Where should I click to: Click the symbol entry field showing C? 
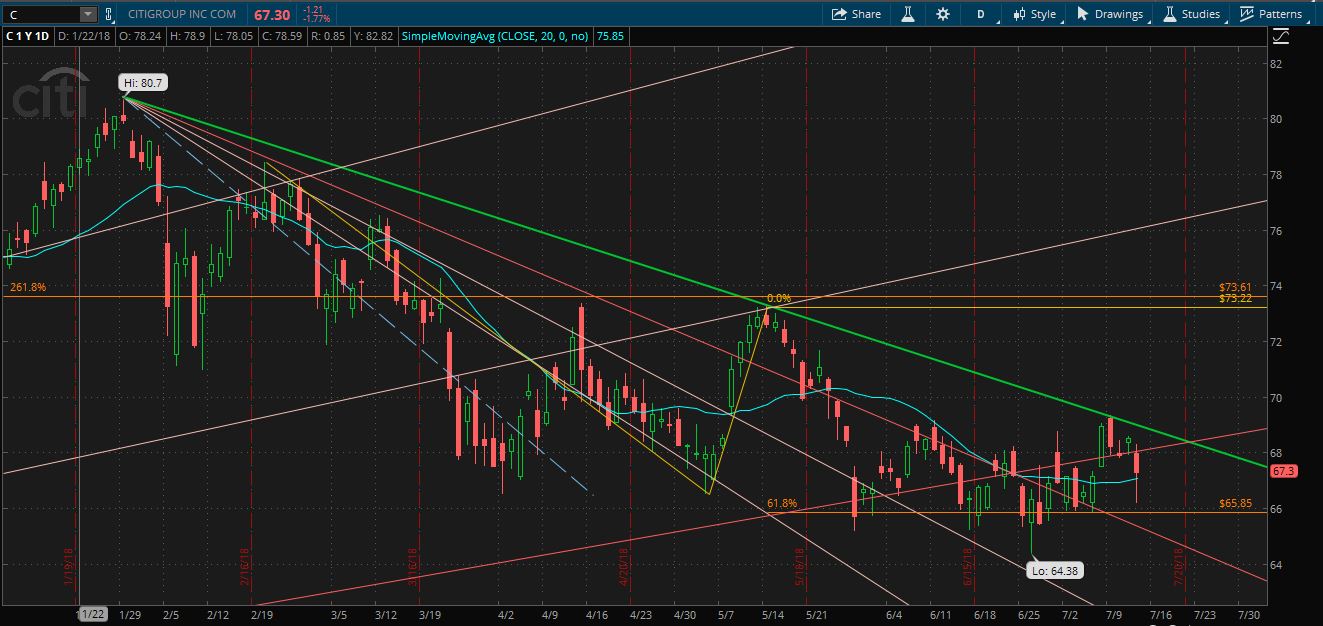coord(40,14)
